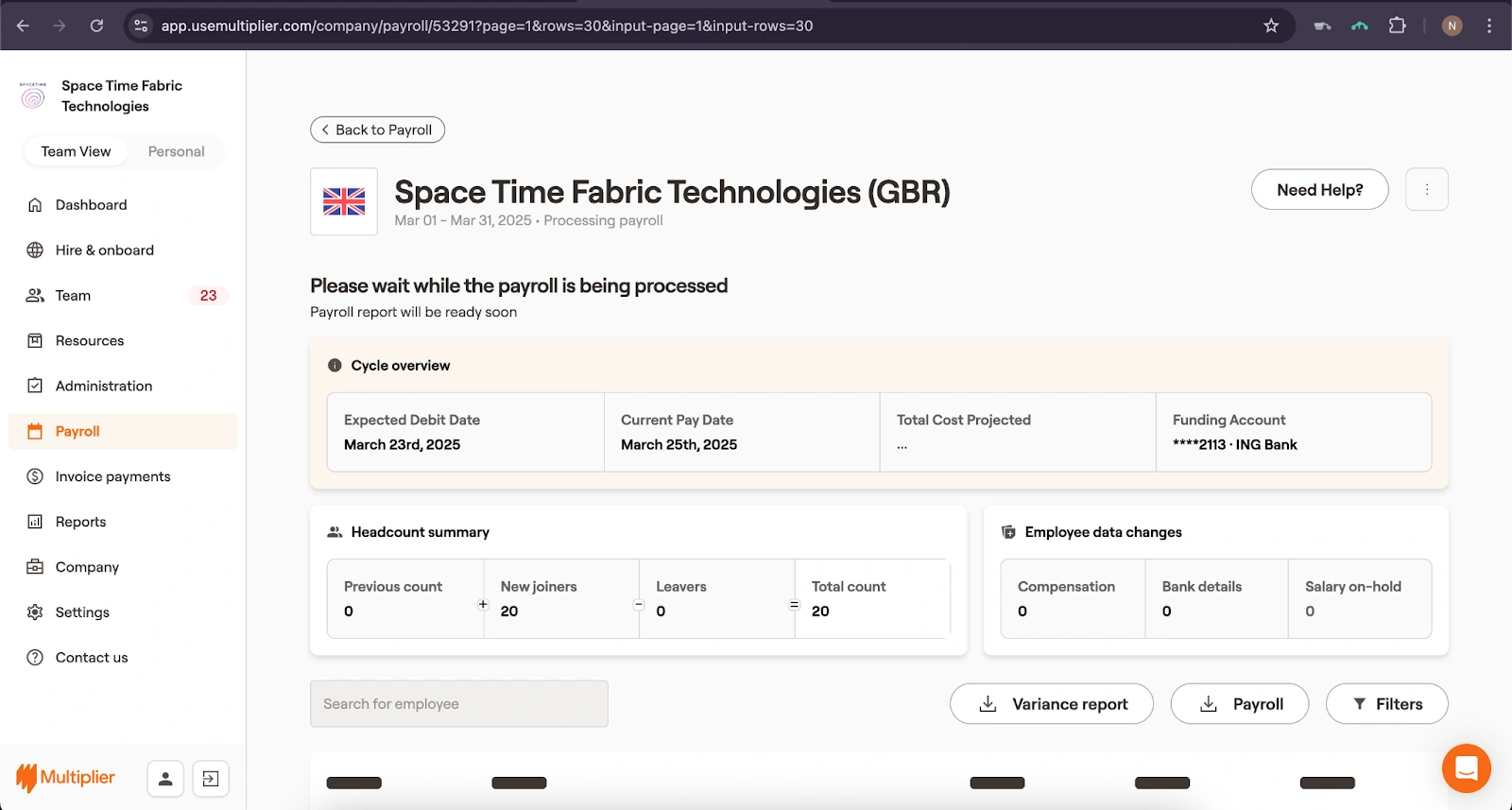Click the Current Pay Date value March 25th, 2025
This screenshot has width=1512, height=810.
(x=679, y=445)
